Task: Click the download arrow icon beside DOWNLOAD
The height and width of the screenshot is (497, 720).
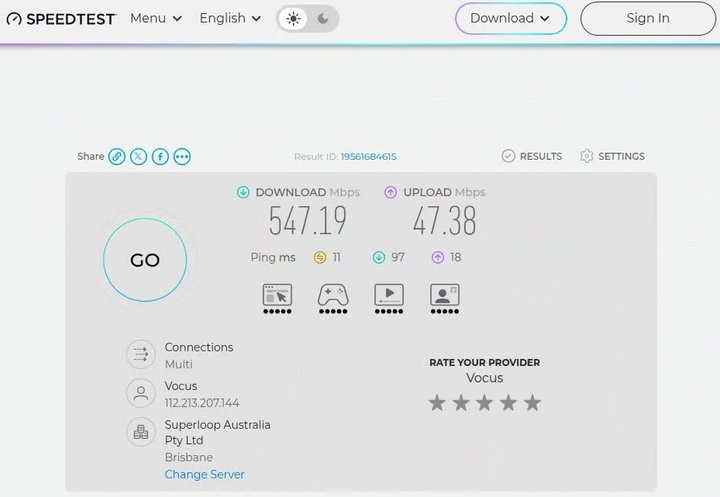Action: coord(243,192)
